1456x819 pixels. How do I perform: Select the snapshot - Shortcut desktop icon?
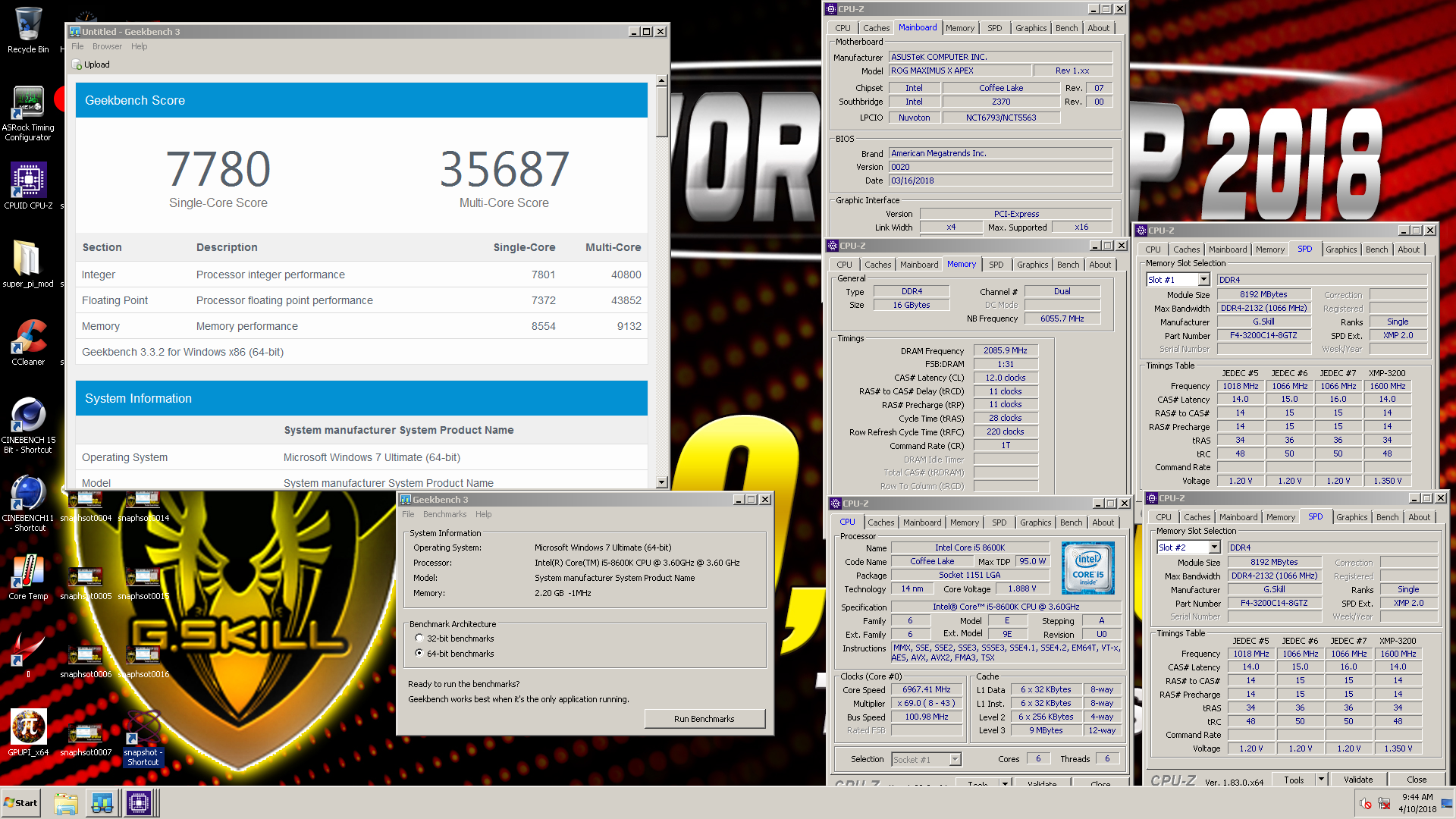(x=143, y=739)
